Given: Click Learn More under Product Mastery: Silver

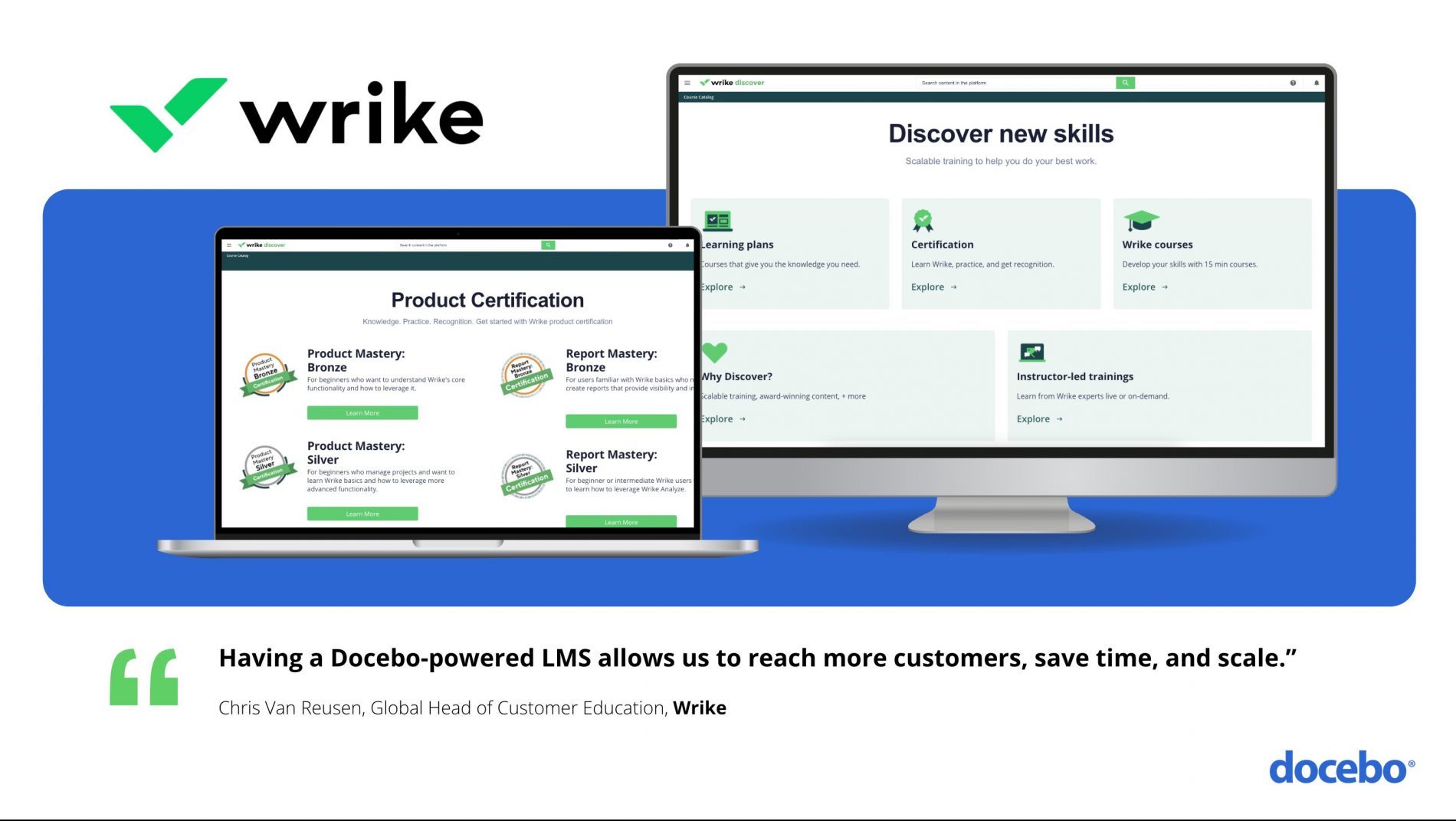Looking at the screenshot, I should 362,514.
